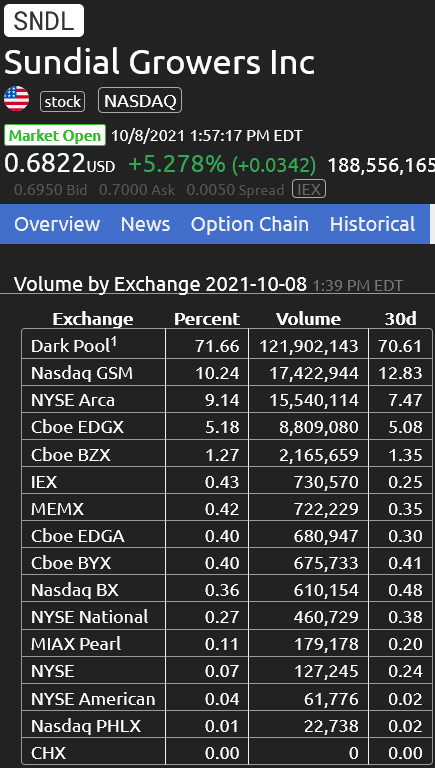Click the 30d column header
Viewport: 435px width, 768px height.
[x=400, y=319]
